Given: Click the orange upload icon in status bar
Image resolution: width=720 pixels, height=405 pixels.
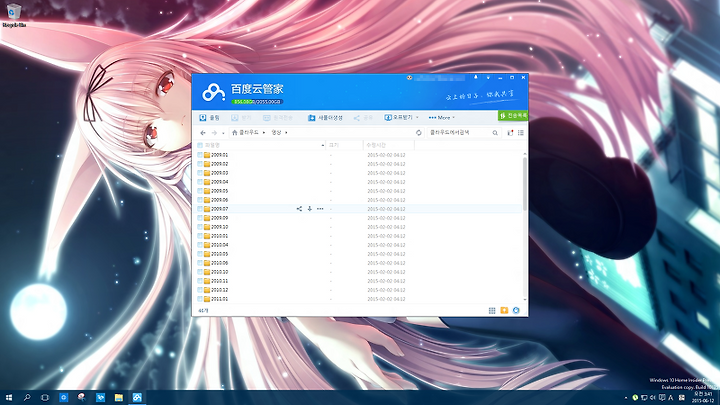Looking at the screenshot, I should [504, 311].
